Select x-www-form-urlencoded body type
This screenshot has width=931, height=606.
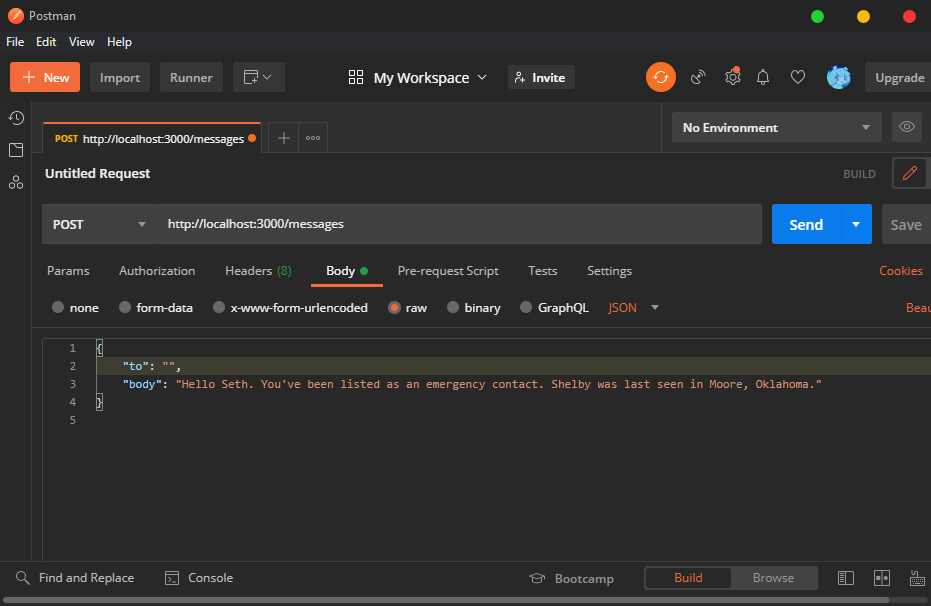click(219, 307)
